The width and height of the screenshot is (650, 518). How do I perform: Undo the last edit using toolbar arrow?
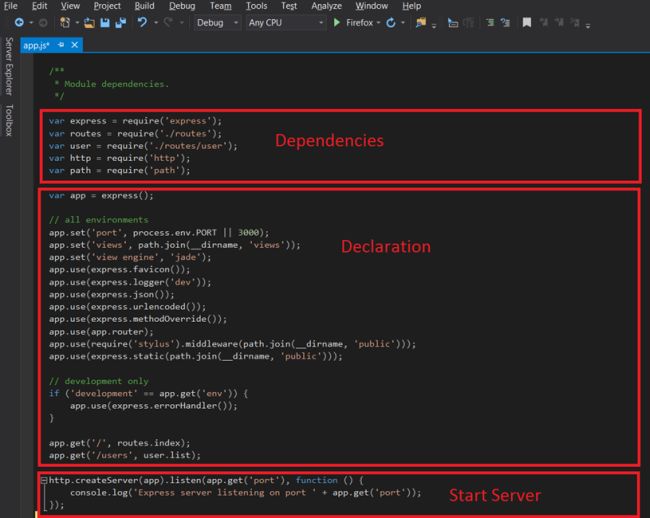pyautogui.click(x=142, y=22)
